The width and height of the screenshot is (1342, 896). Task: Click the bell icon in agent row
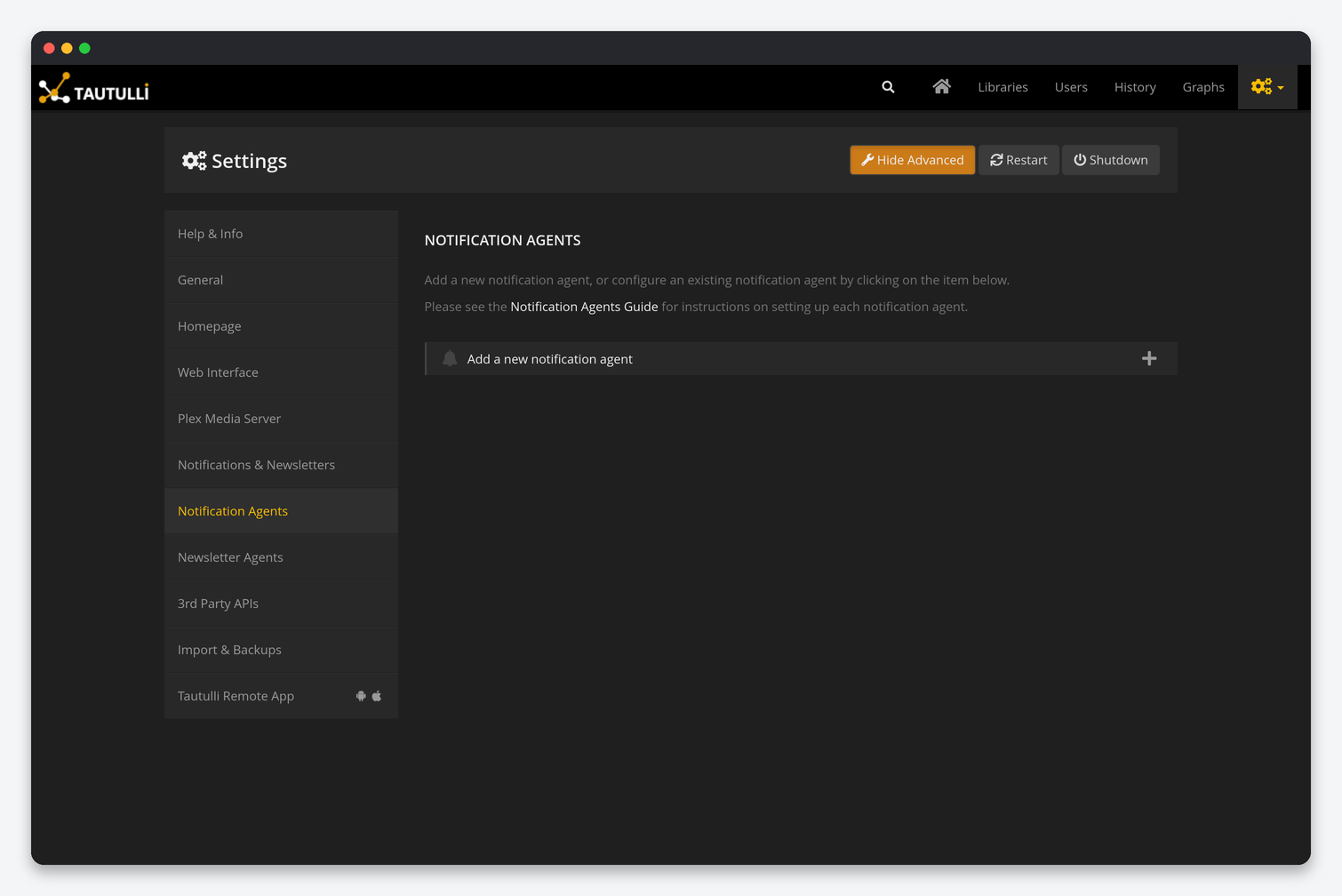click(450, 358)
